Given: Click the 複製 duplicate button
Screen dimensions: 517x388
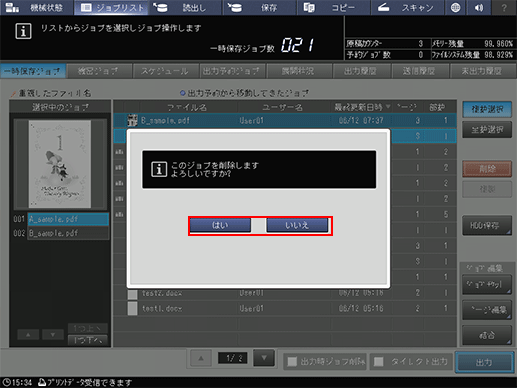Looking at the screenshot, I should [487, 189].
